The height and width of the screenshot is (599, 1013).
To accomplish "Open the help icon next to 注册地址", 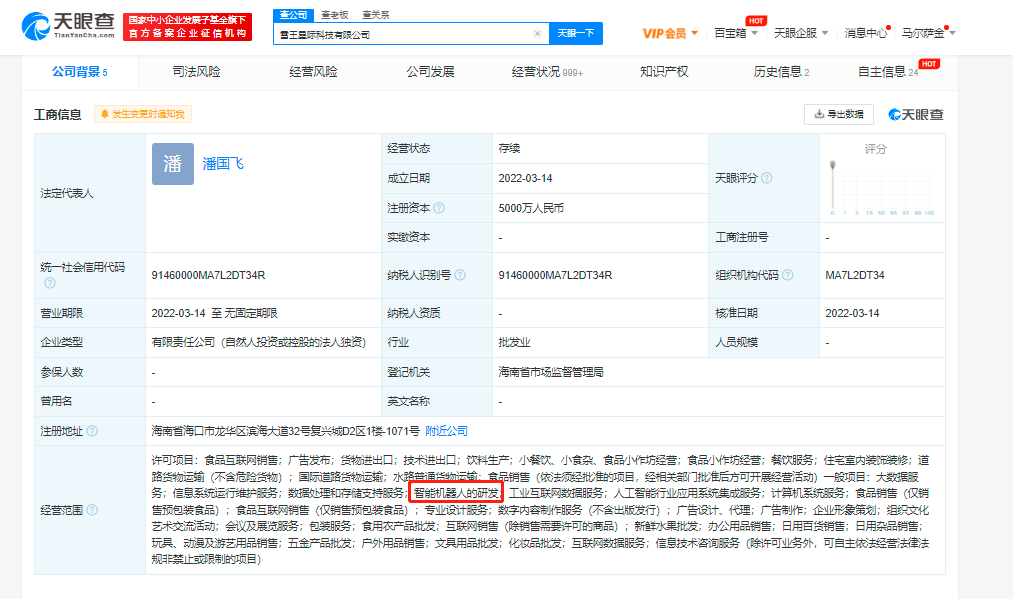I will point(92,431).
